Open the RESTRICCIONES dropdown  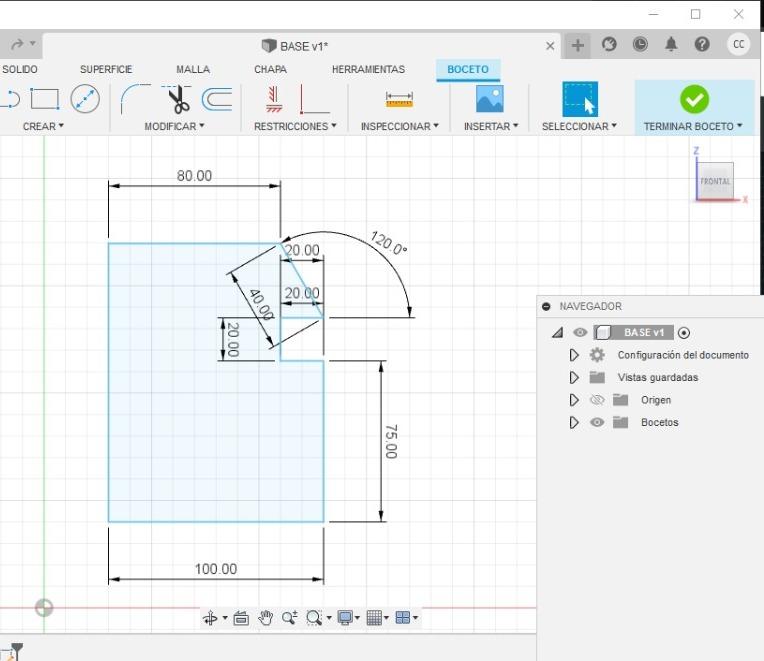[295, 126]
